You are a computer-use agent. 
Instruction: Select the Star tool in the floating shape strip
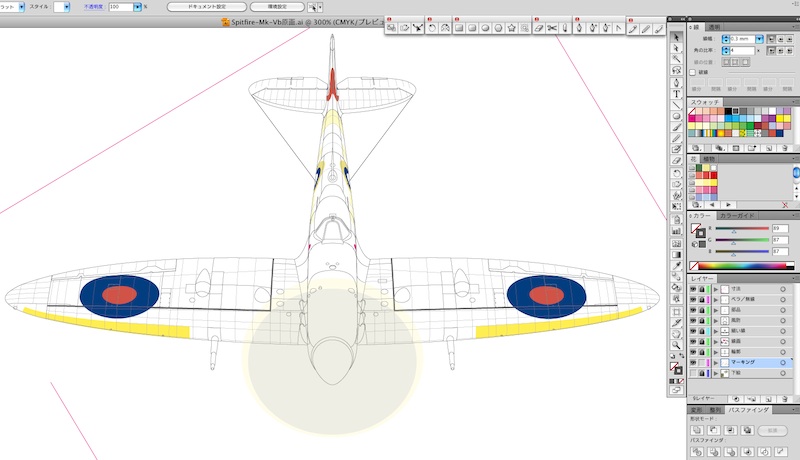(512, 28)
